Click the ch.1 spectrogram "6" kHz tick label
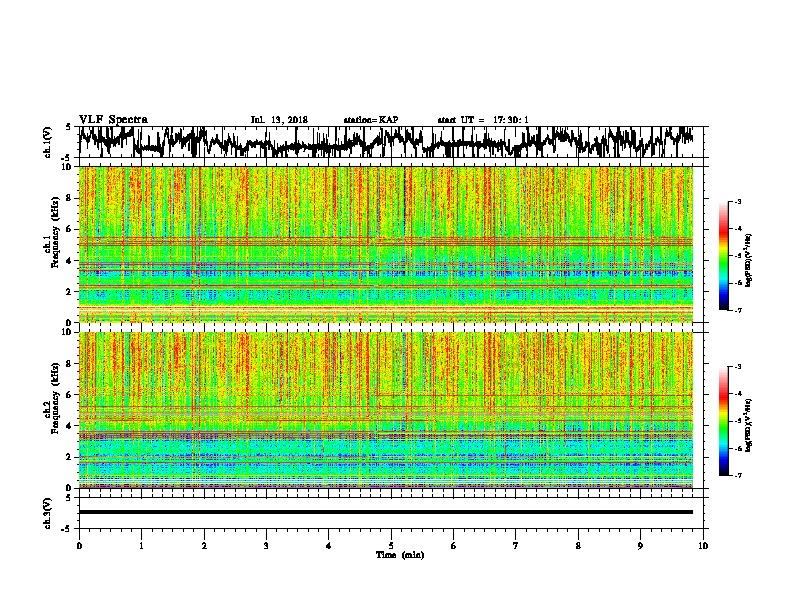The height and width of the screenshot is (612, 792). 70,229
